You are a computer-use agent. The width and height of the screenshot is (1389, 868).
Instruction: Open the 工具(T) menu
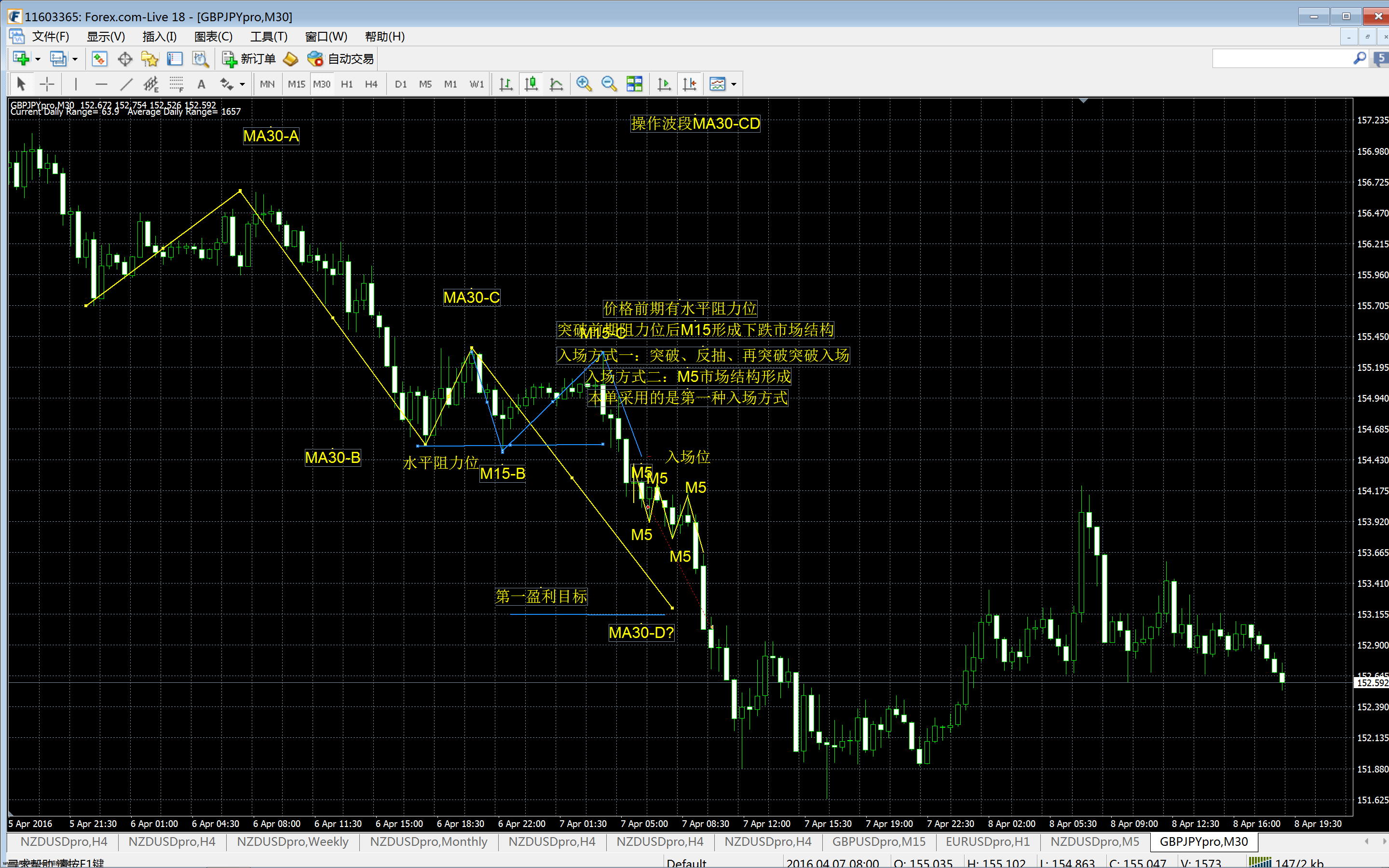(x=269, y=37)
